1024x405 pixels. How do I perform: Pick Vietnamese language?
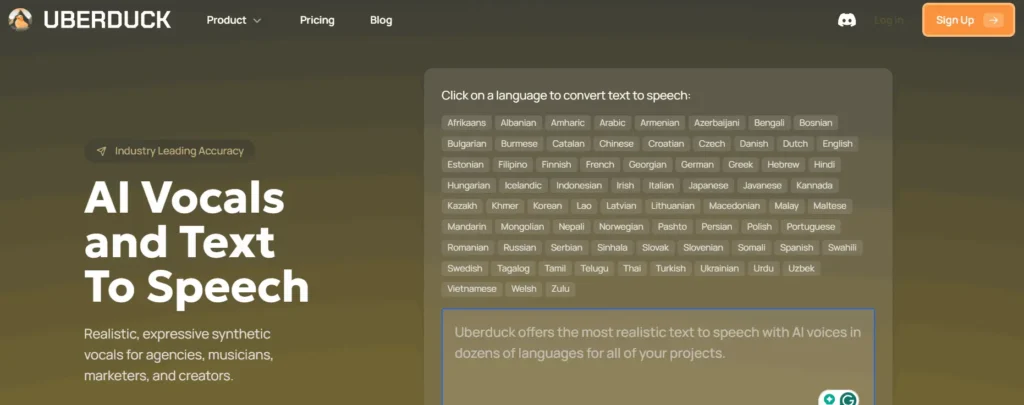point(472,289)
